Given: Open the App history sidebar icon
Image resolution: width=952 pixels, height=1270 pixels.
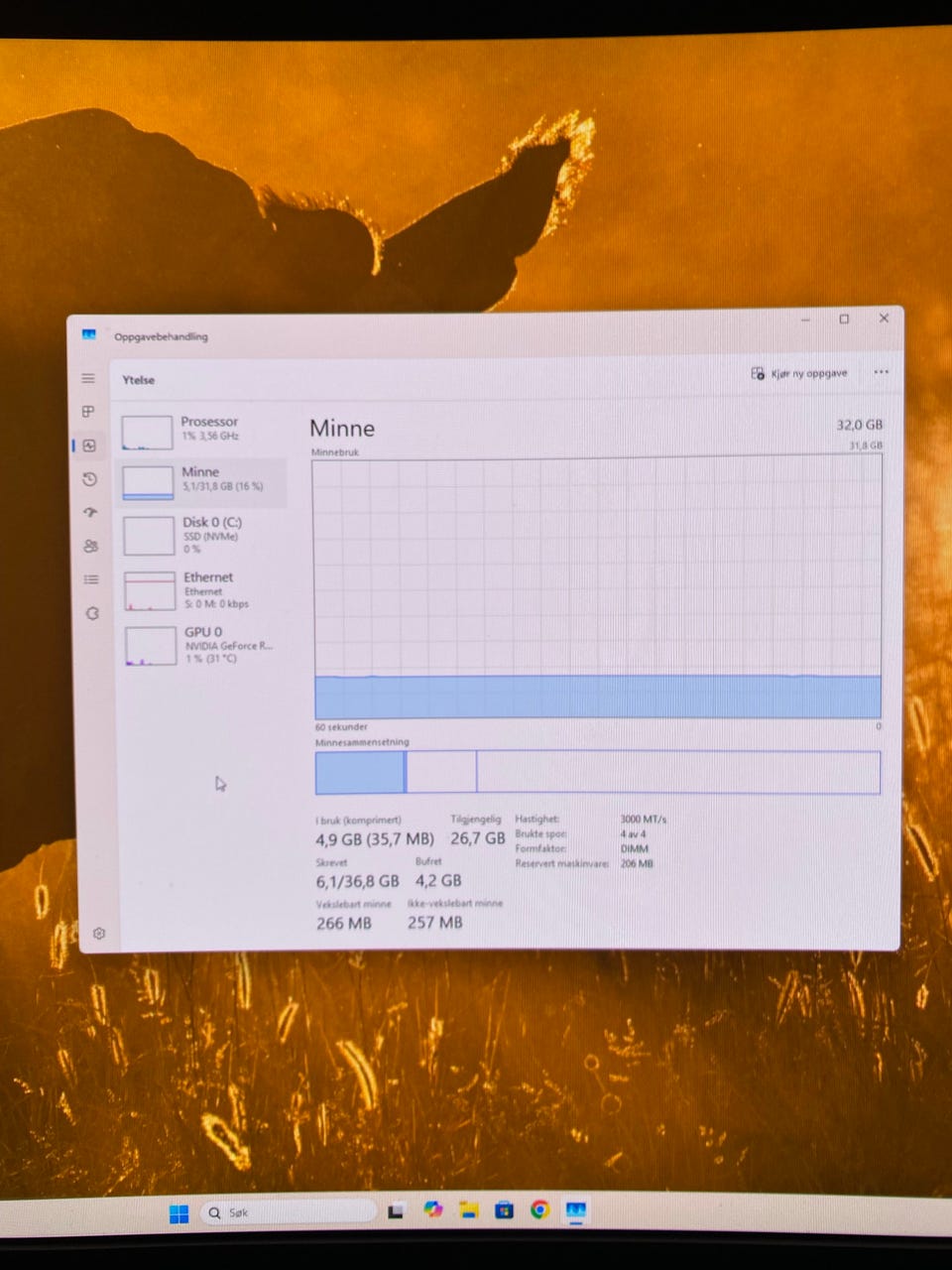Looking at the screenshot, I should pyautogui.click(x=89, y=479).
